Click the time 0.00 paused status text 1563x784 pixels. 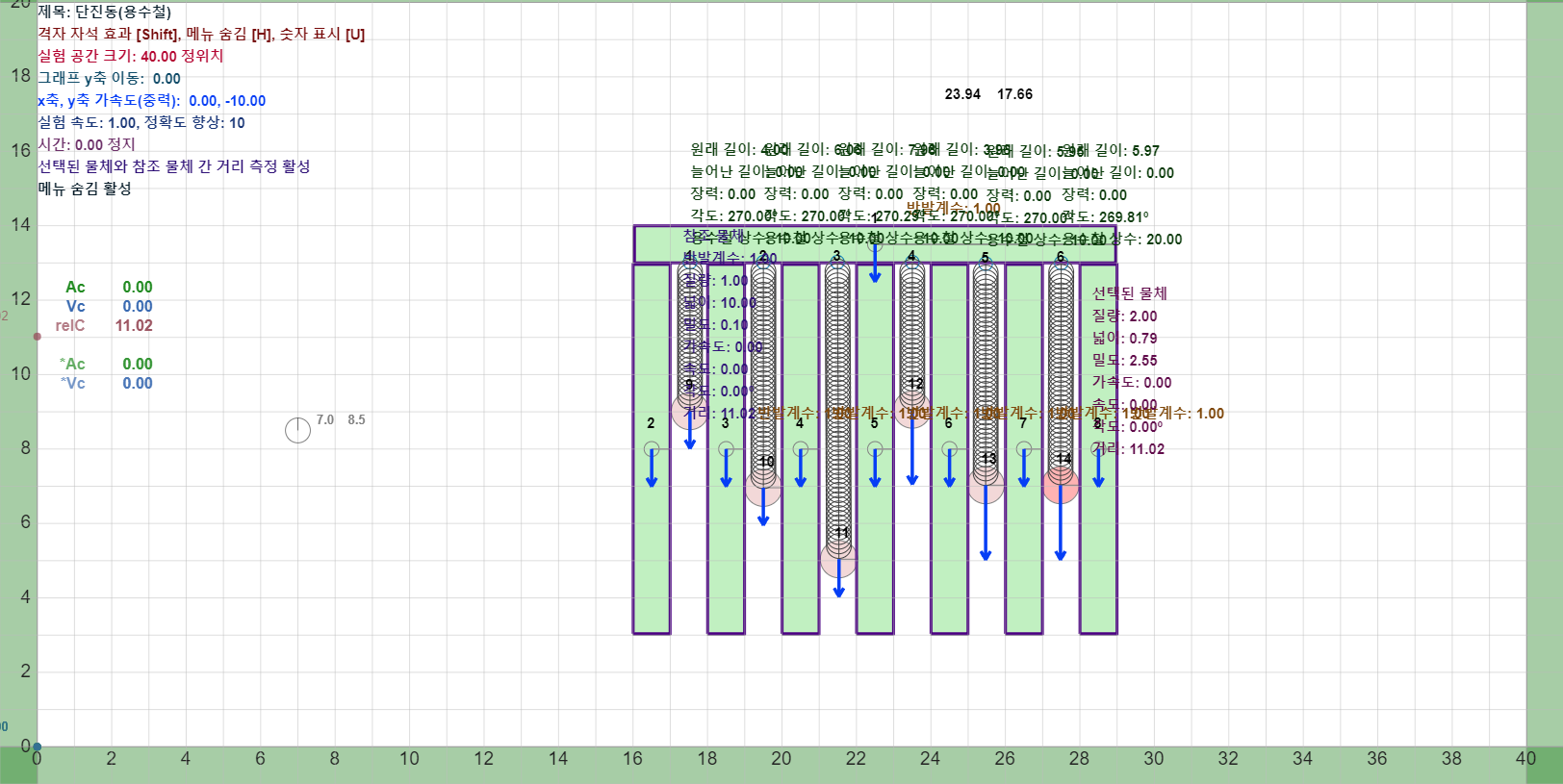click(87, 145)
